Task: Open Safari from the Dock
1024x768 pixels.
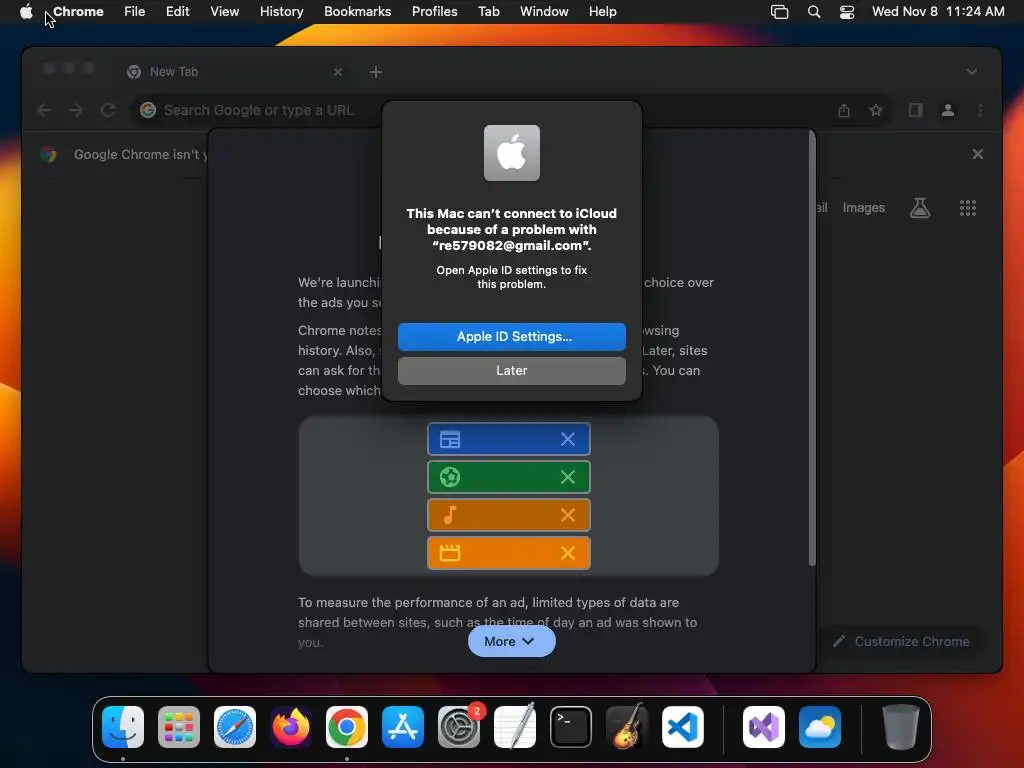Action: coord(235,727)
